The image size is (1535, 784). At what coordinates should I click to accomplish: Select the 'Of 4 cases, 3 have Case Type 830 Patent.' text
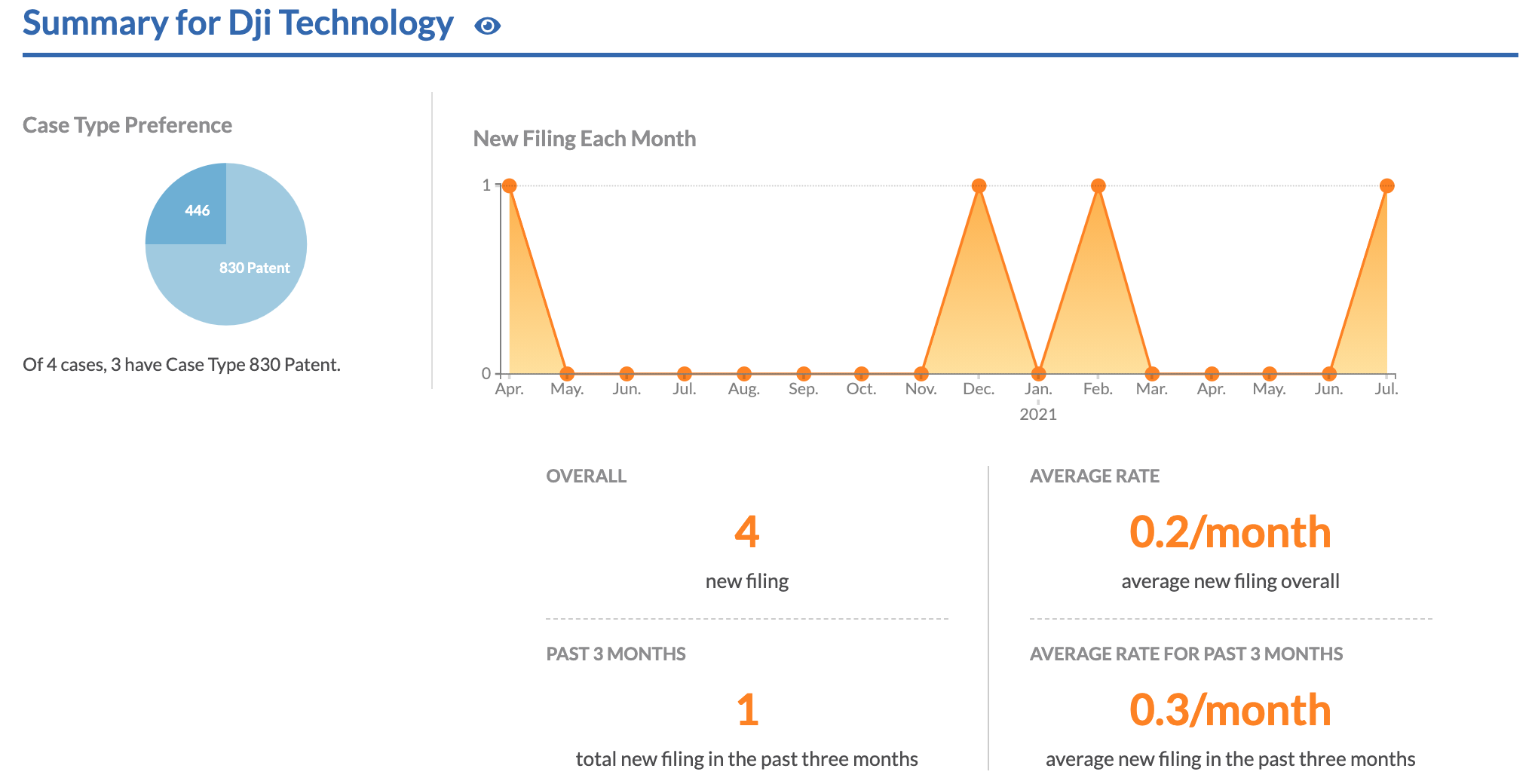(x=182, y=365)
